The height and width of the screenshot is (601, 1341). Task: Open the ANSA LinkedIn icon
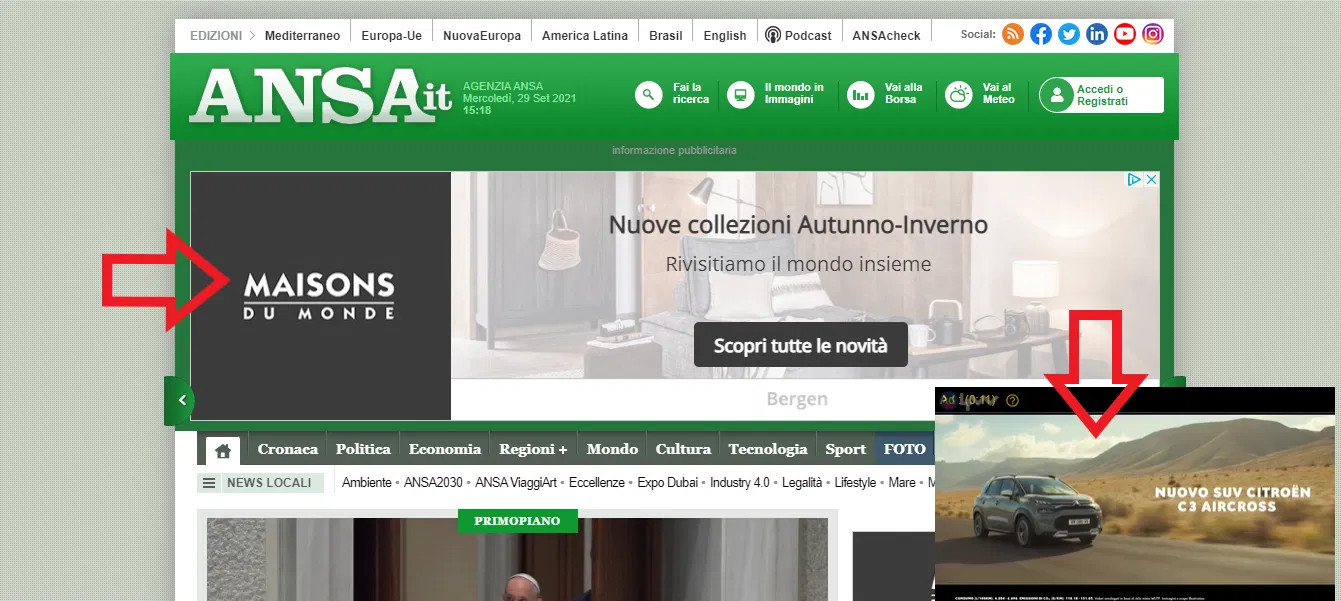pyautogui.click(x=1097, y=34)
